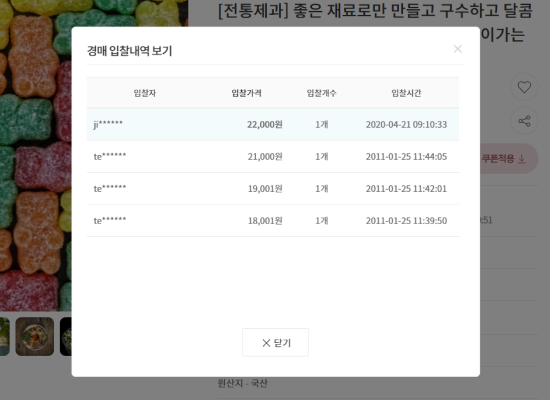Click the 입찰가격 column header

247,93
